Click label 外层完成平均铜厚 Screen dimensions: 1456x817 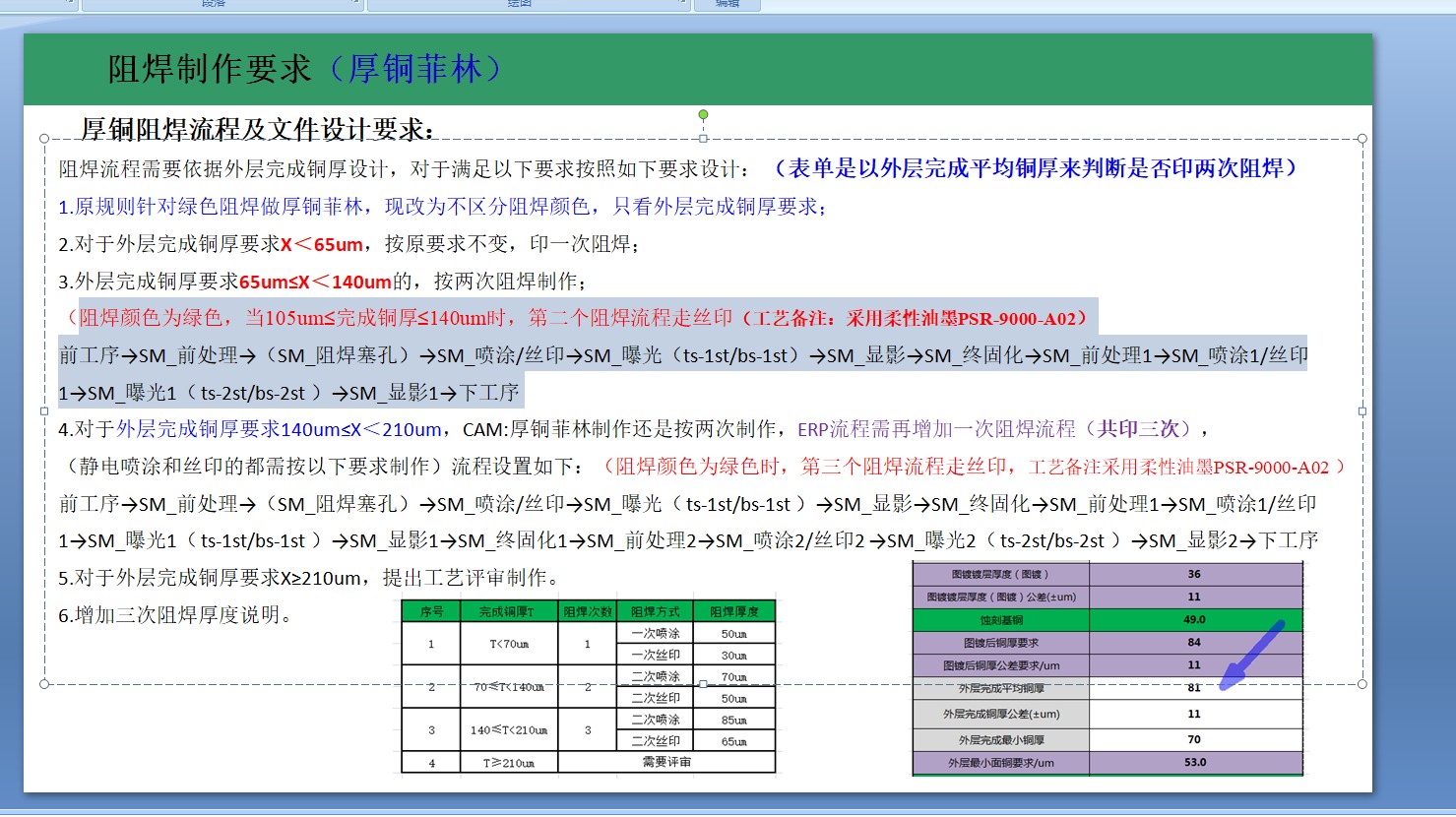(1001, 689)
